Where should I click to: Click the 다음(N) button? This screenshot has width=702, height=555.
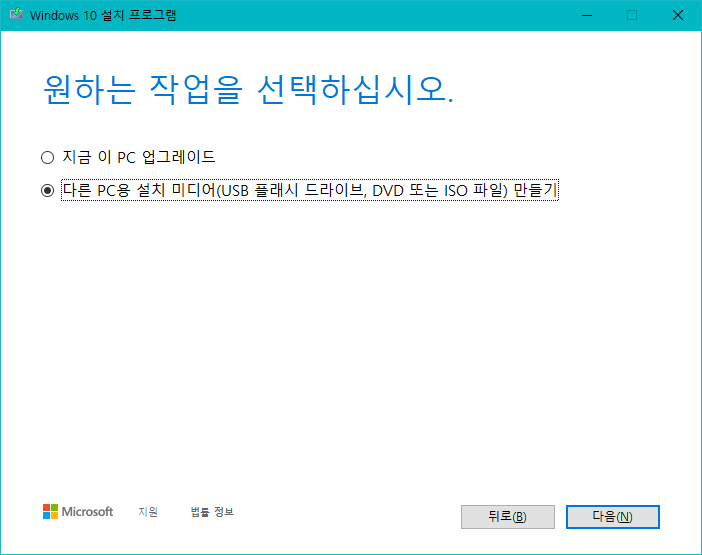coord(612,517)
